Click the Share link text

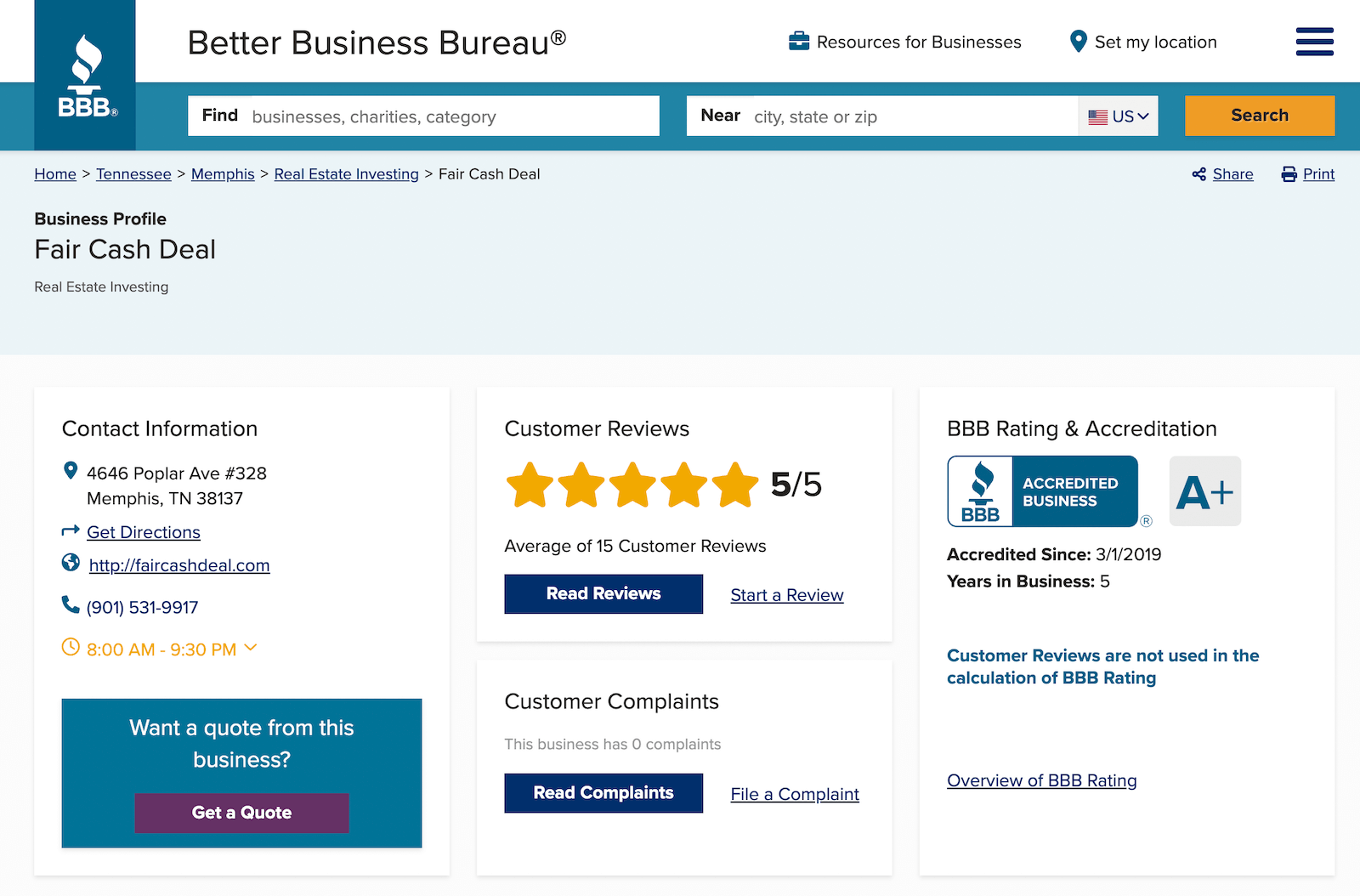pos(1232,174)
